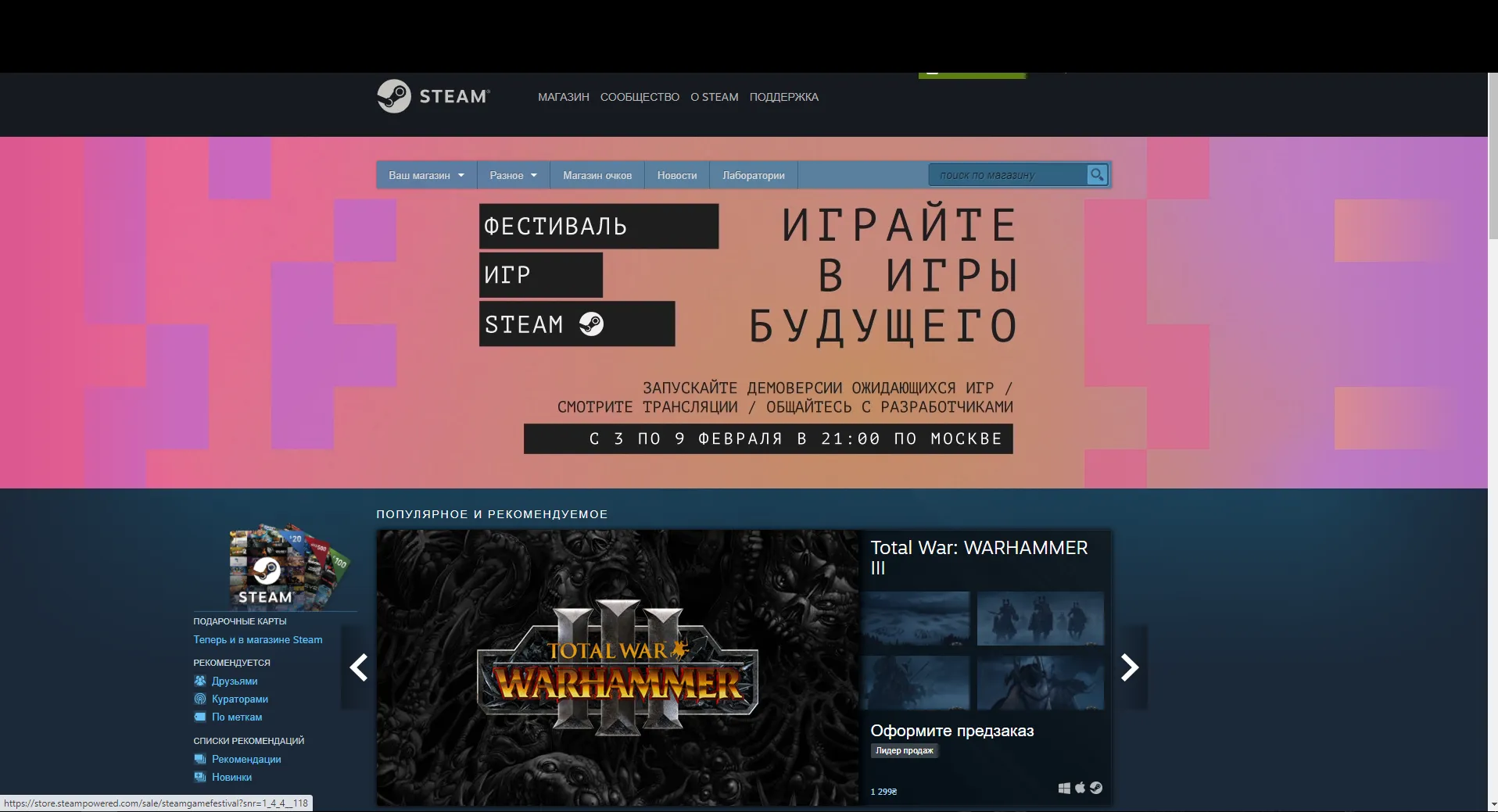Show the next featured game
The width and height of the screenshot is (1498, 812).
click(x=1130, y=667)
